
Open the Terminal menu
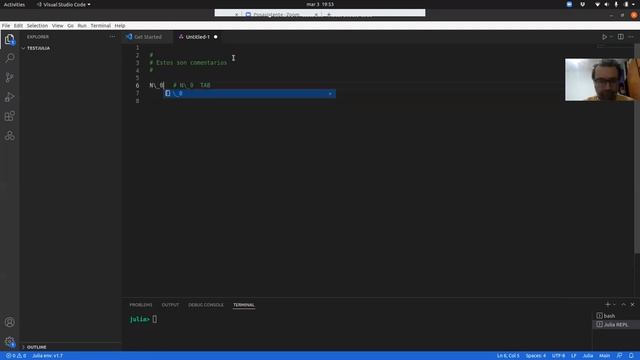click(100, 25)
